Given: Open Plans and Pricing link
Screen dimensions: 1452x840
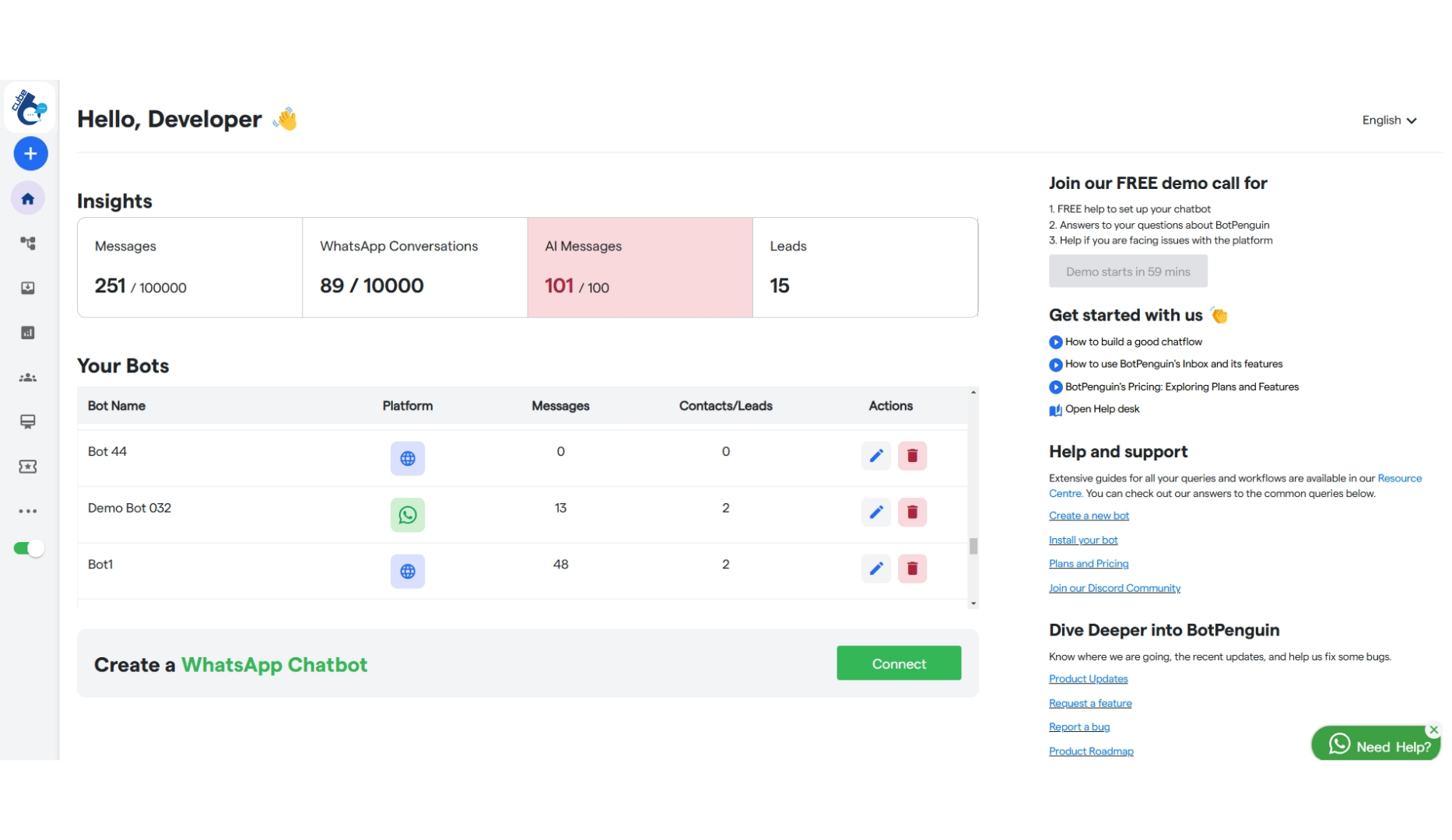Looking at the screenshot, I should click(1089, 565).
